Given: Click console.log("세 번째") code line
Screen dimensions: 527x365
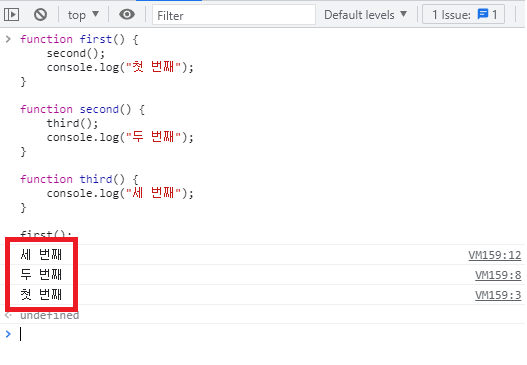Looking at the screenshot, I should pos(120,193).
